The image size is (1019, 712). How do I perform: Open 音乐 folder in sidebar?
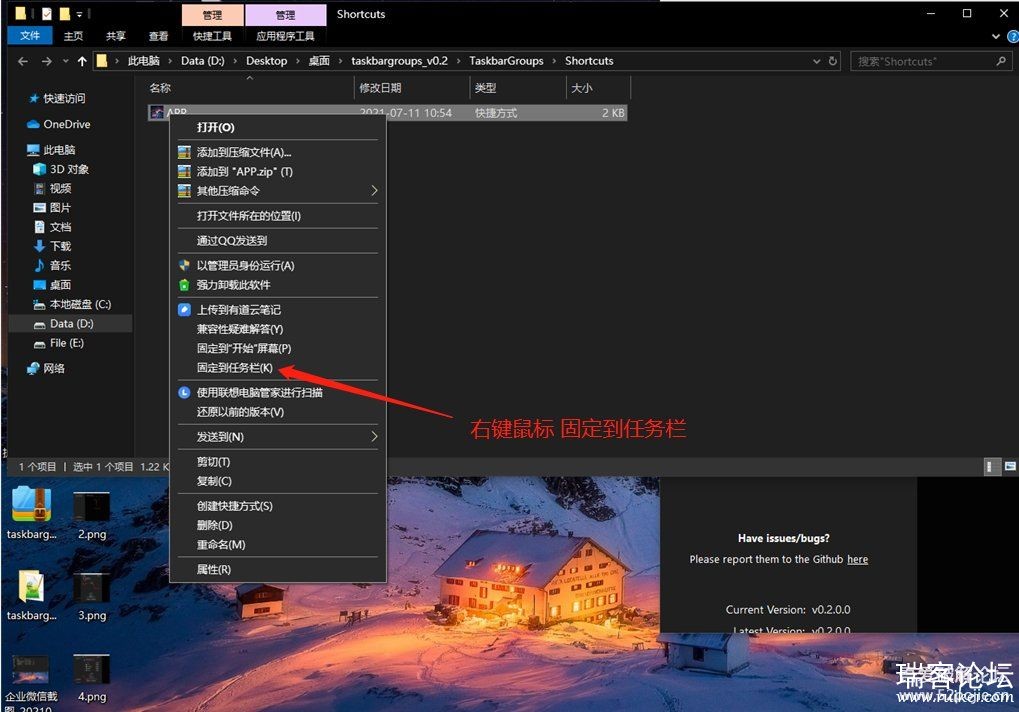52,265
